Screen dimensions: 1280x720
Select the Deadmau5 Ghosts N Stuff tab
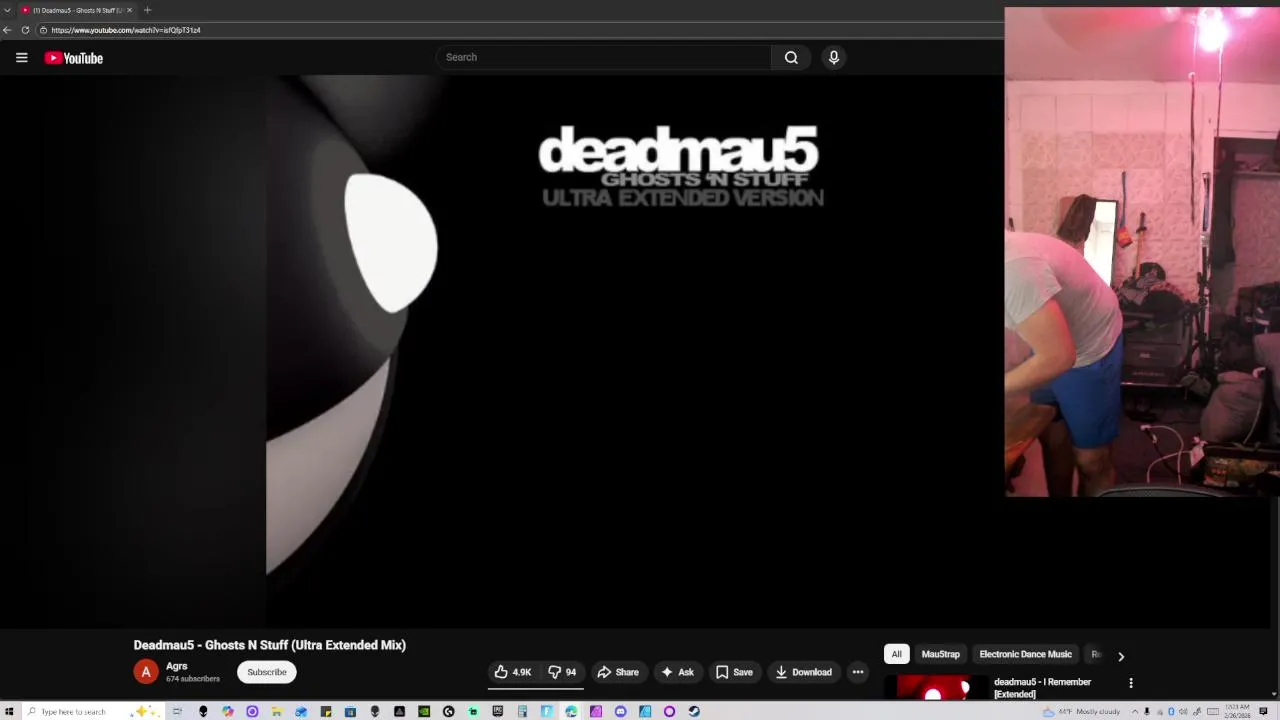(x=75, y=10)
